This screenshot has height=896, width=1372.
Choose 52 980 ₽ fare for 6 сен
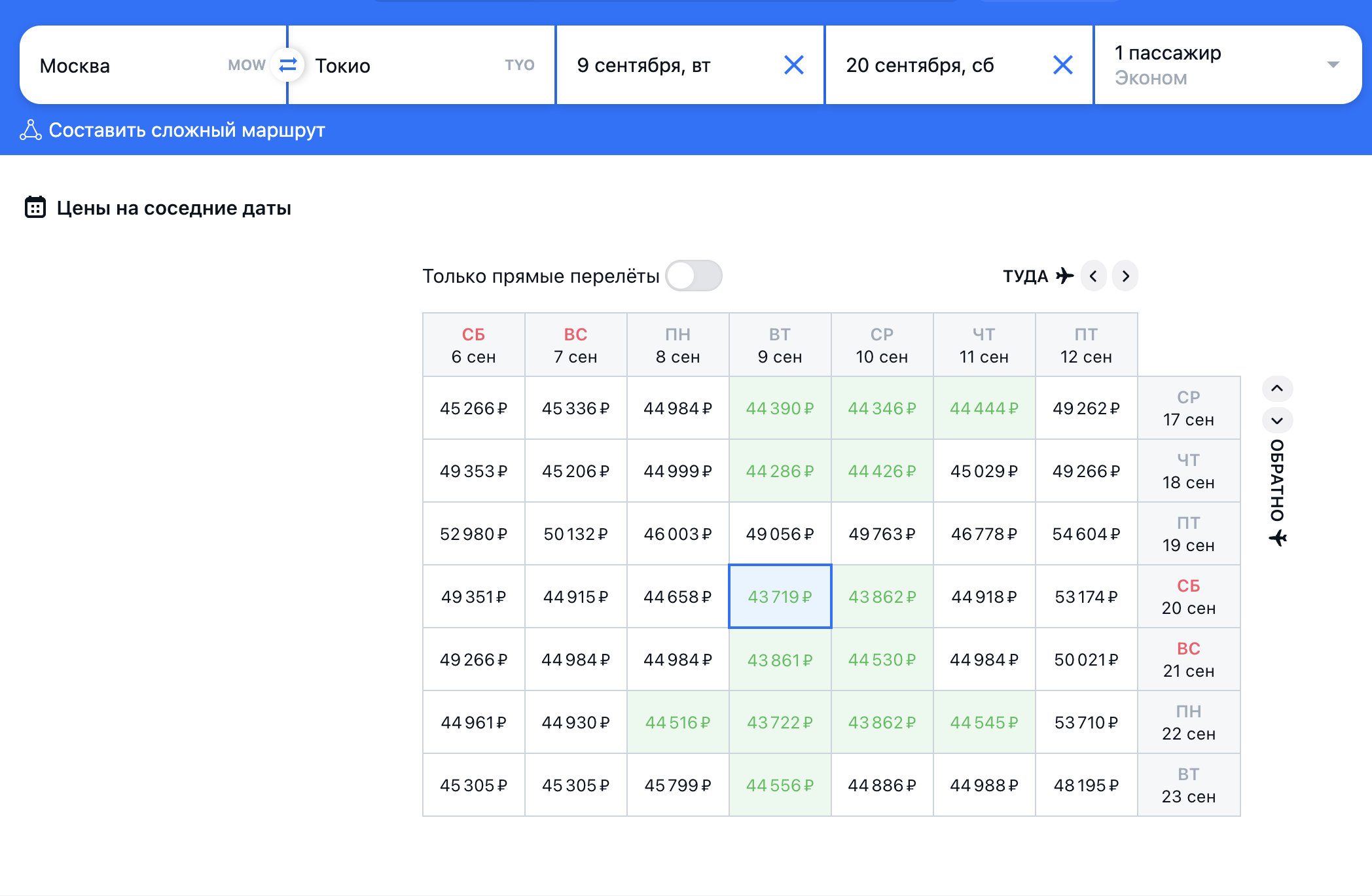(473, 533)
